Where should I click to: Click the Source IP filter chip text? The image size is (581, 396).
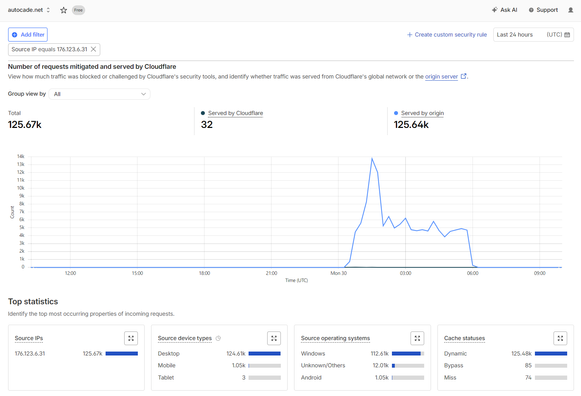click(x=49, y=49)
